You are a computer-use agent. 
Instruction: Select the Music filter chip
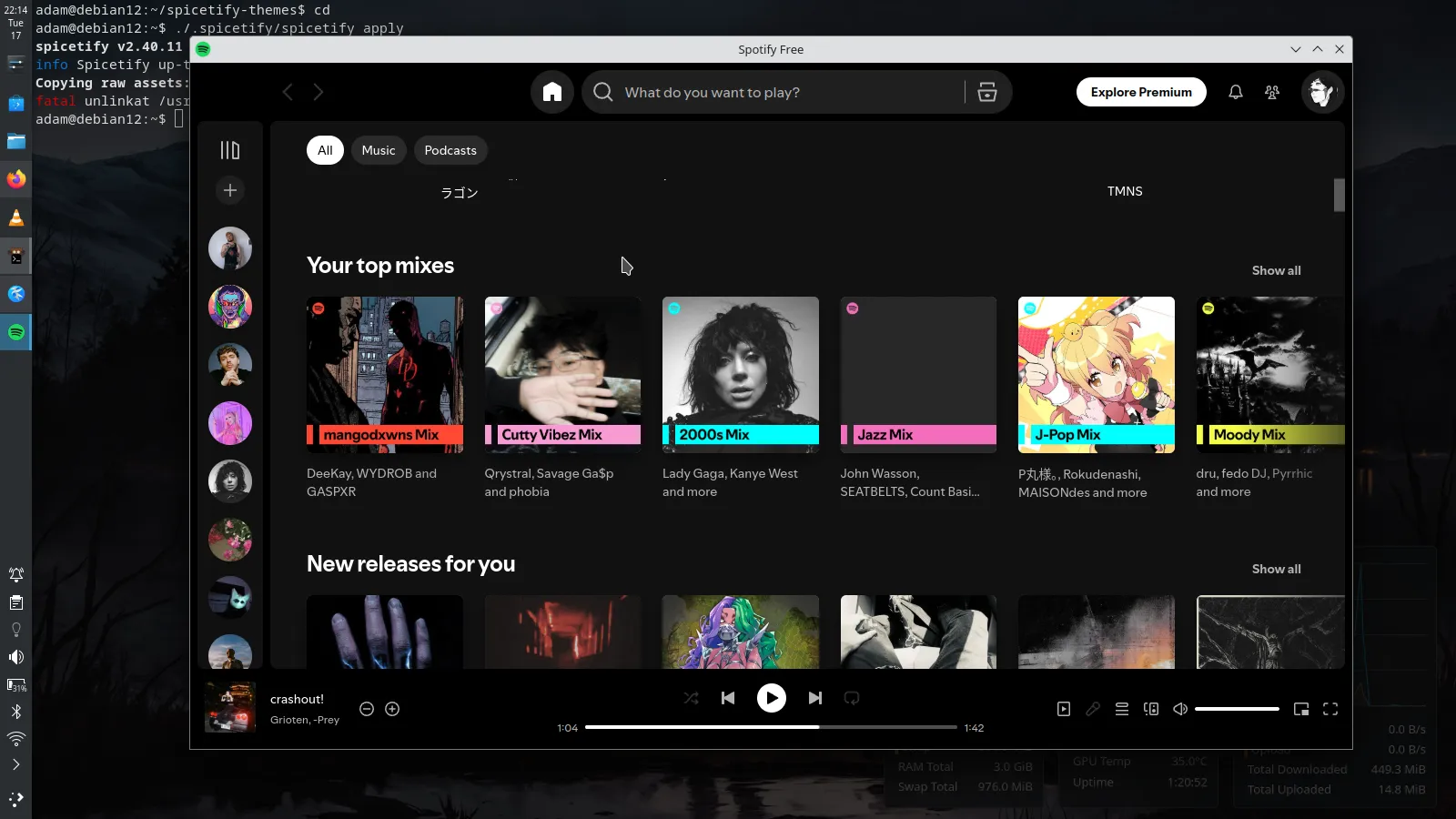tap(379, 150)
